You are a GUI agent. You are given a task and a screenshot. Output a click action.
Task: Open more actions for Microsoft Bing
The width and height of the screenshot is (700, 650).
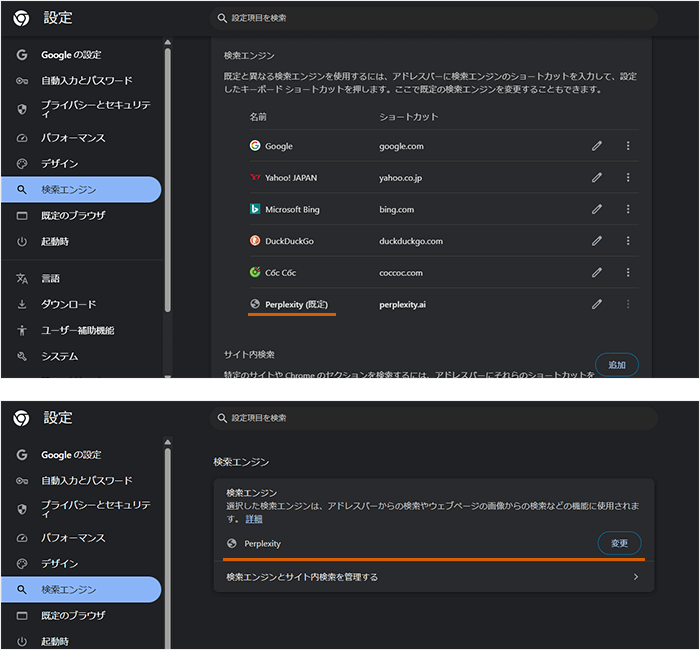(628, 209)
